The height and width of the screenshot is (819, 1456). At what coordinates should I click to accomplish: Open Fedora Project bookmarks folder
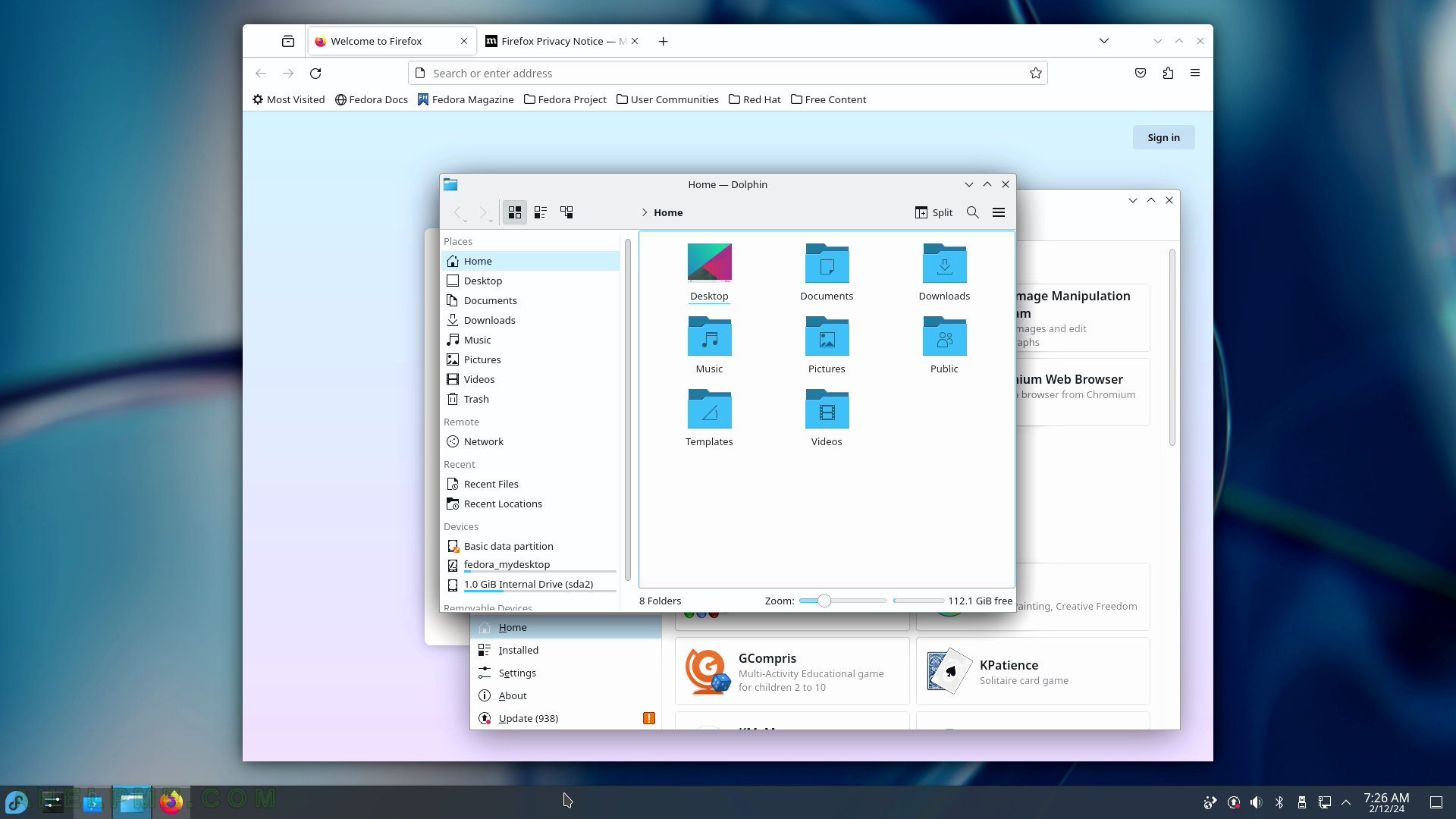coord(565,99)
